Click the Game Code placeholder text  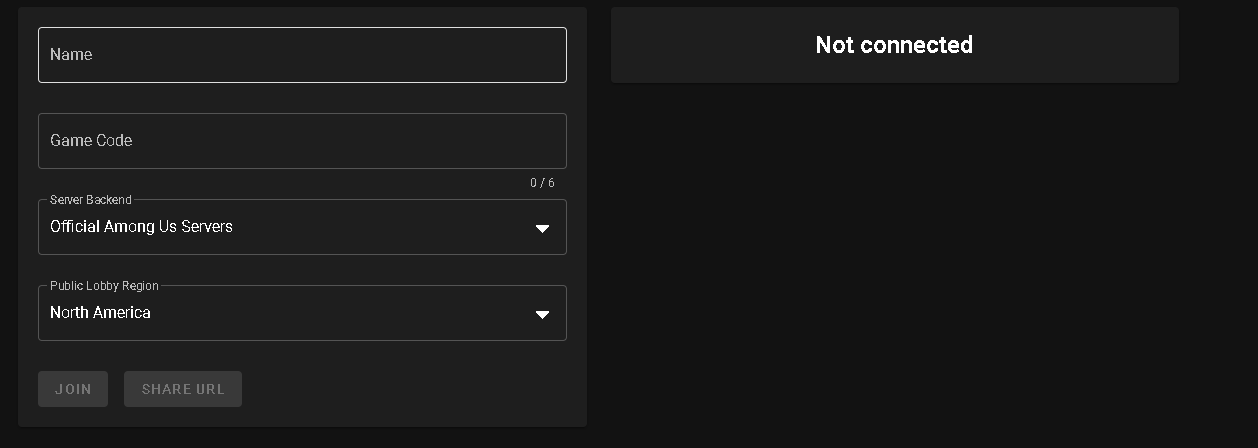tap(91, 141)
